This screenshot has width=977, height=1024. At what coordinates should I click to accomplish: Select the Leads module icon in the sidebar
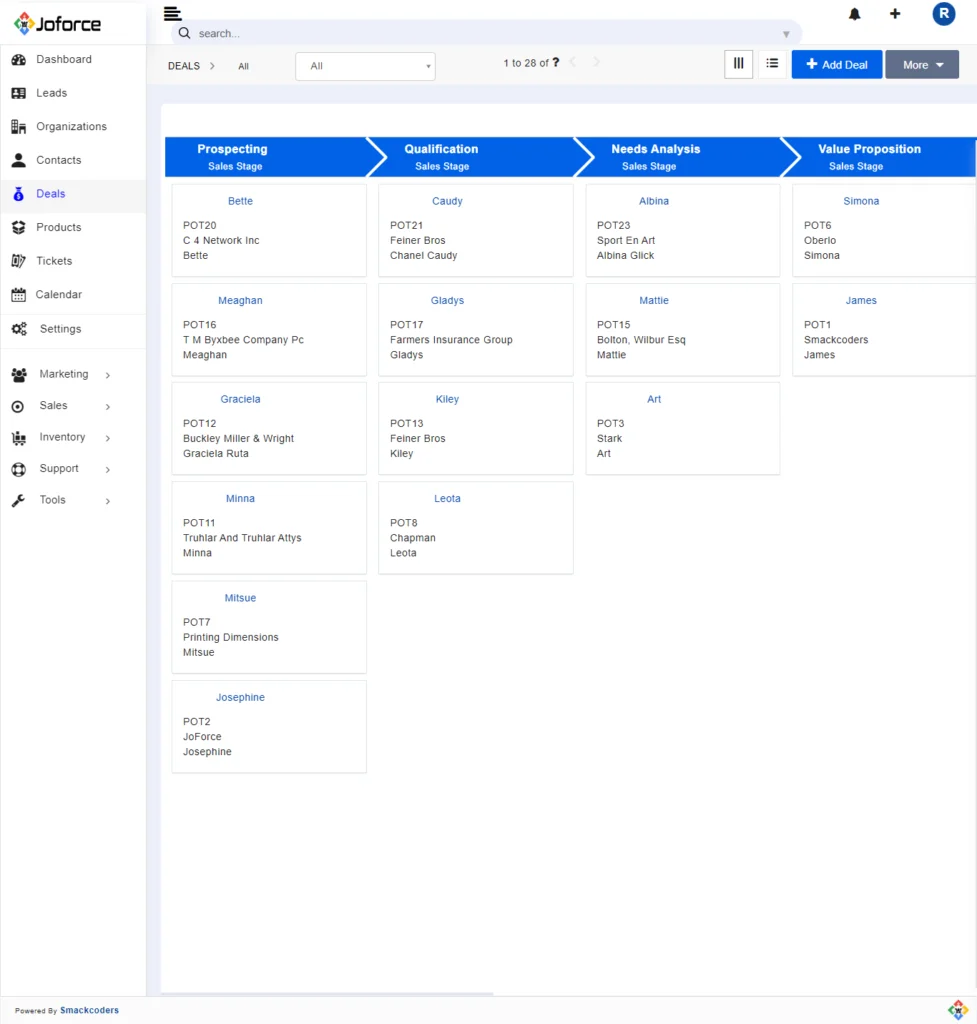(19, 92)
